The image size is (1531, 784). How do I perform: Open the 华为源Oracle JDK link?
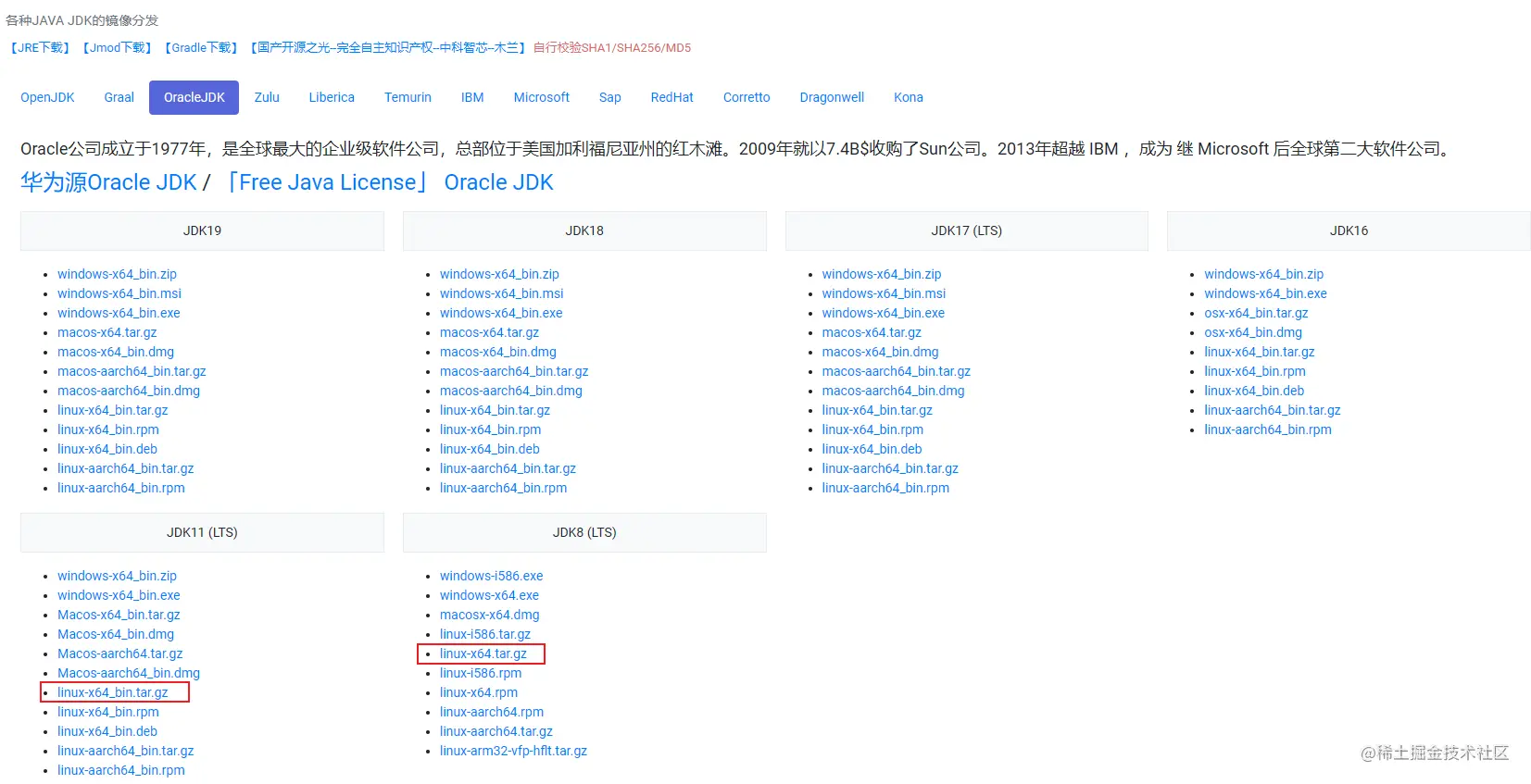[x=108, y=182]
